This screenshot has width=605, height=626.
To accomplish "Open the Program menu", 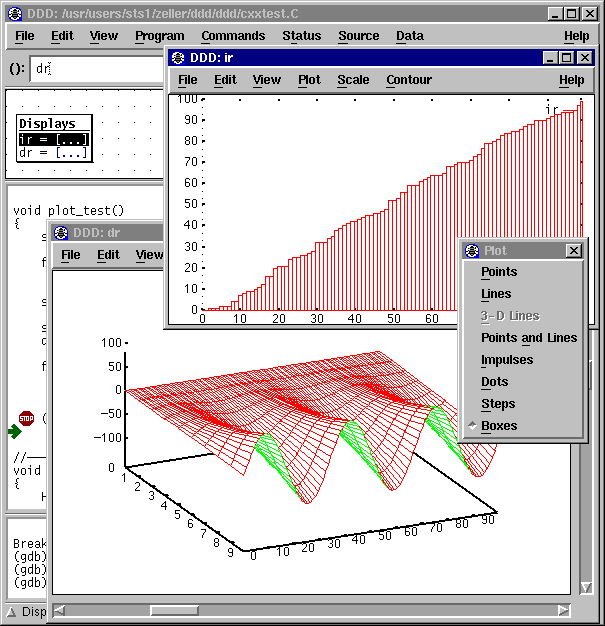I will pyautogui.click(x=160, y=36).
